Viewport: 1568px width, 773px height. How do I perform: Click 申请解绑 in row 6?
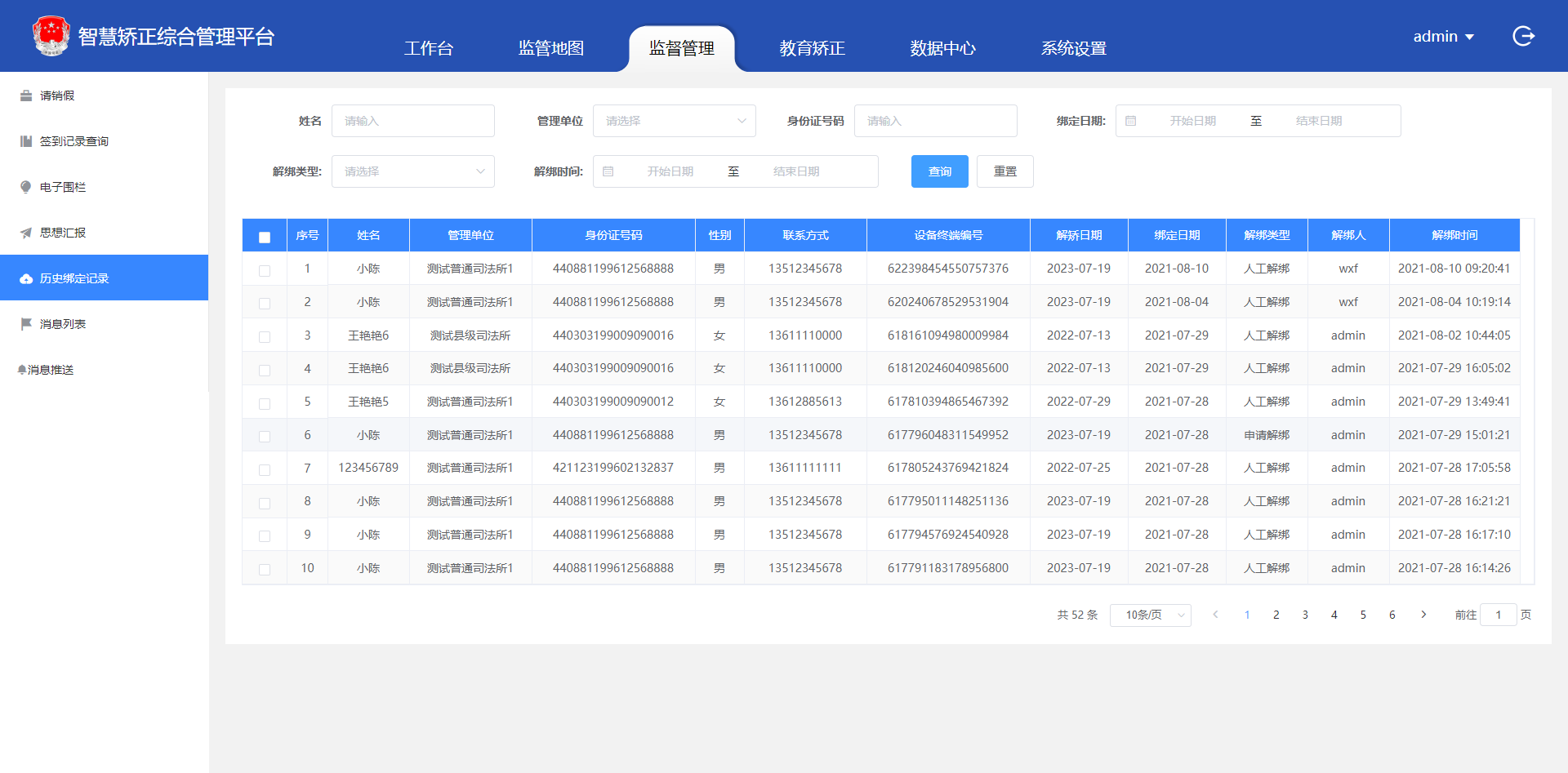[x=1267, y=435]
